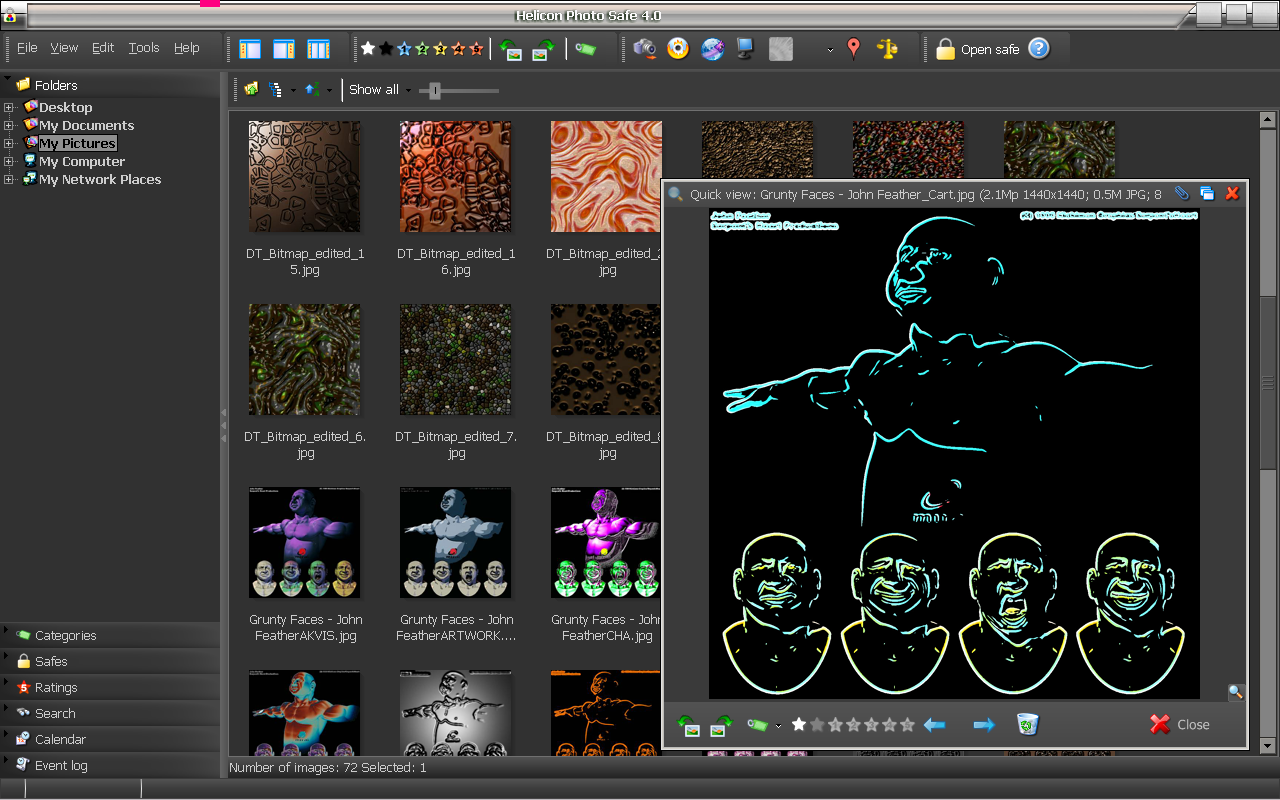
Task: Switch to right-panel layout view
Action: [x=284, y=49]
